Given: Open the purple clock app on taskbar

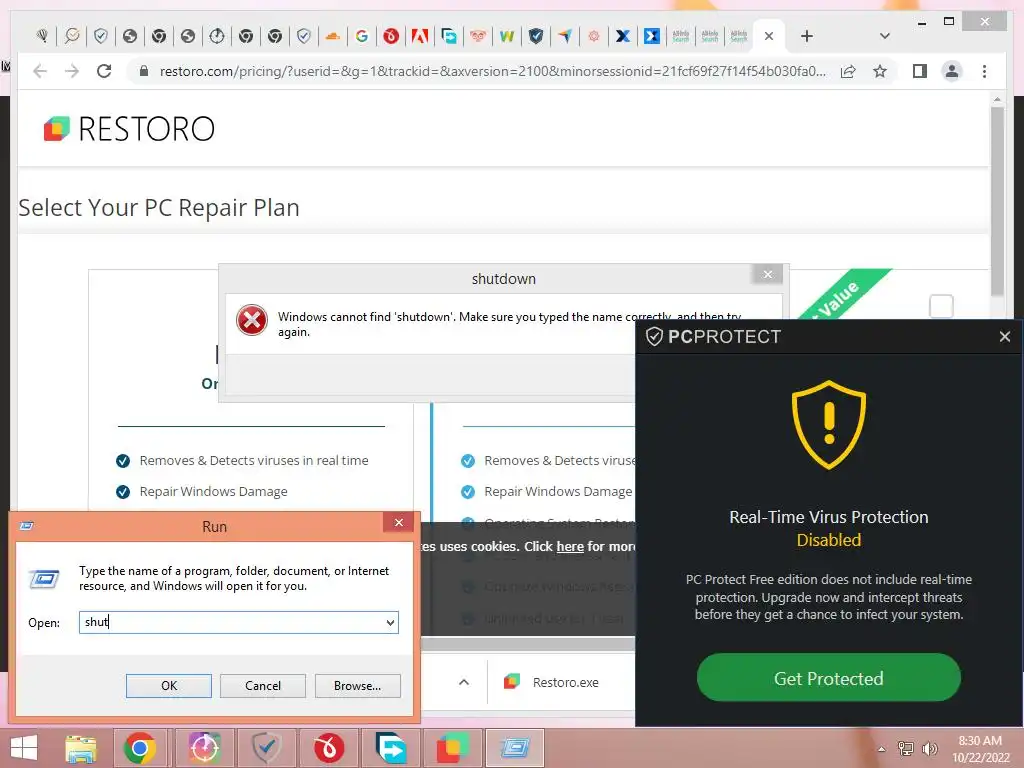Looking at the screenshot, I should coord(204,748).
